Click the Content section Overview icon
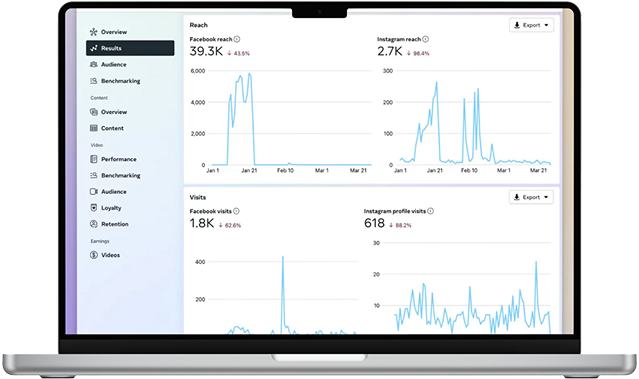639x379 pixels. click(94, 112)
